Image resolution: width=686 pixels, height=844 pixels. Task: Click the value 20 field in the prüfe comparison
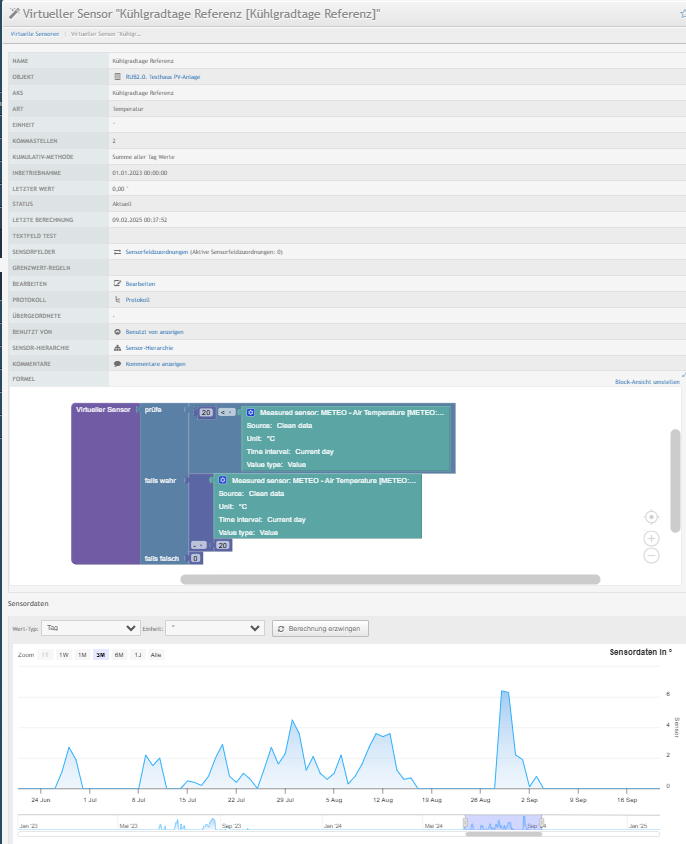206,412
